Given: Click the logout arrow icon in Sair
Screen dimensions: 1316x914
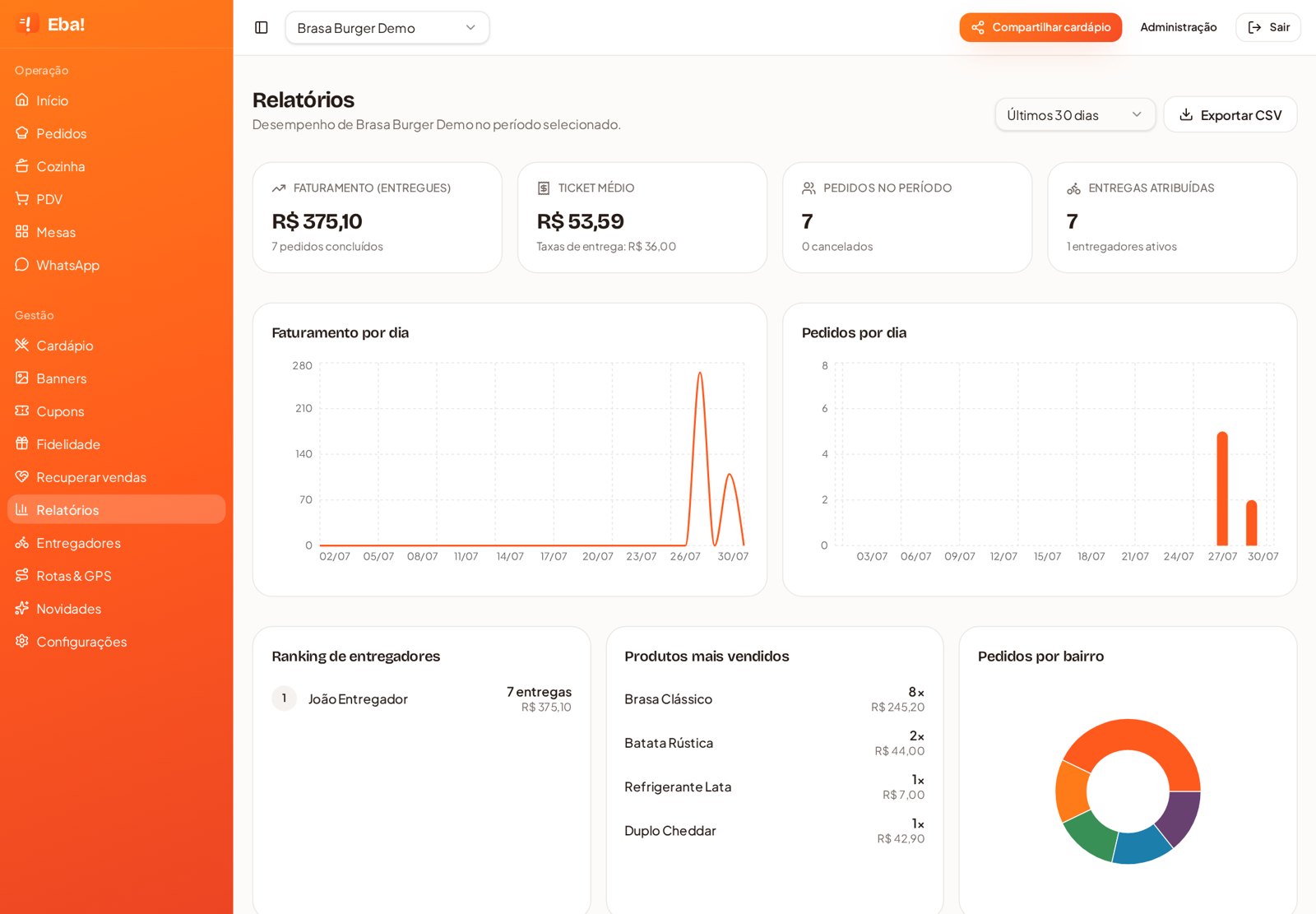Looking at the screenshot, I should pos(1255,27).
